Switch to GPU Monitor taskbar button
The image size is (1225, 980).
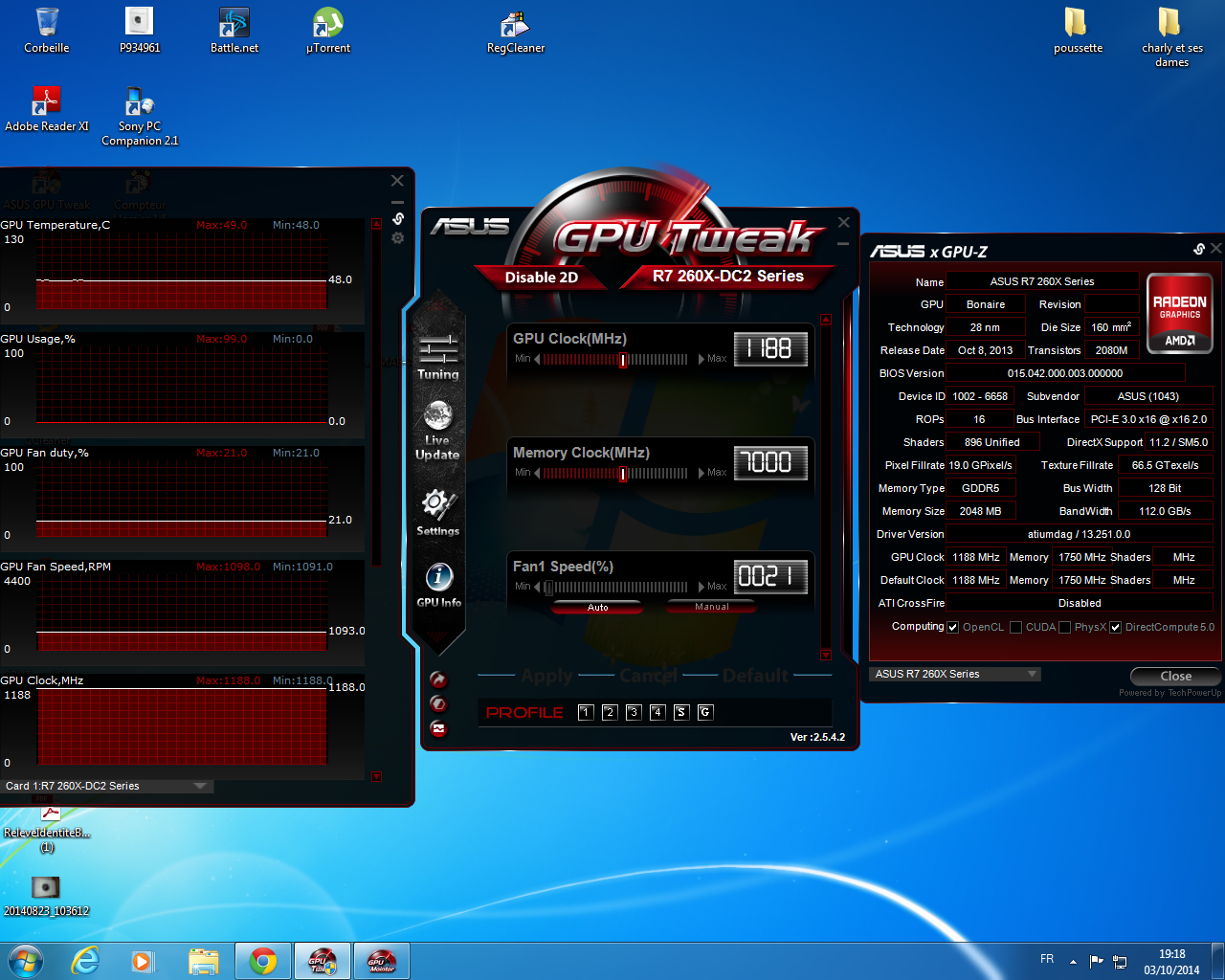tap(382, 961)
